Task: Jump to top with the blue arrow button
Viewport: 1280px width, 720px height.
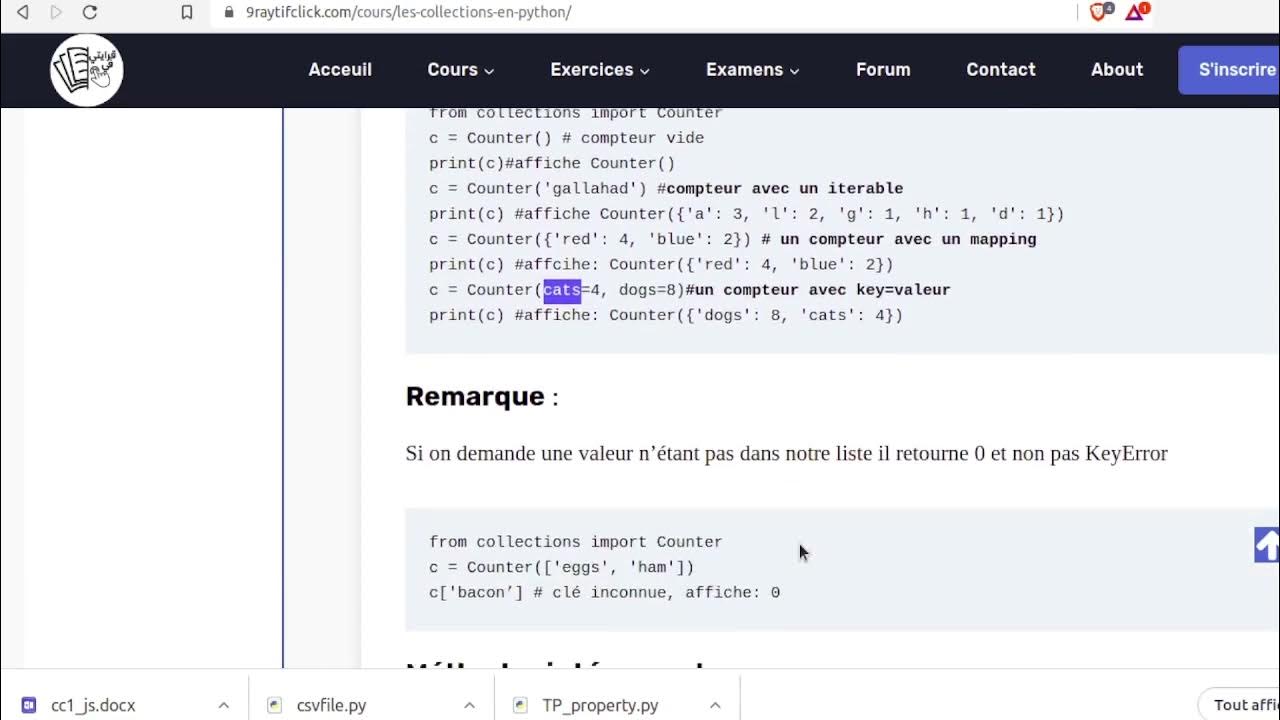Action: click(1266, 545)
